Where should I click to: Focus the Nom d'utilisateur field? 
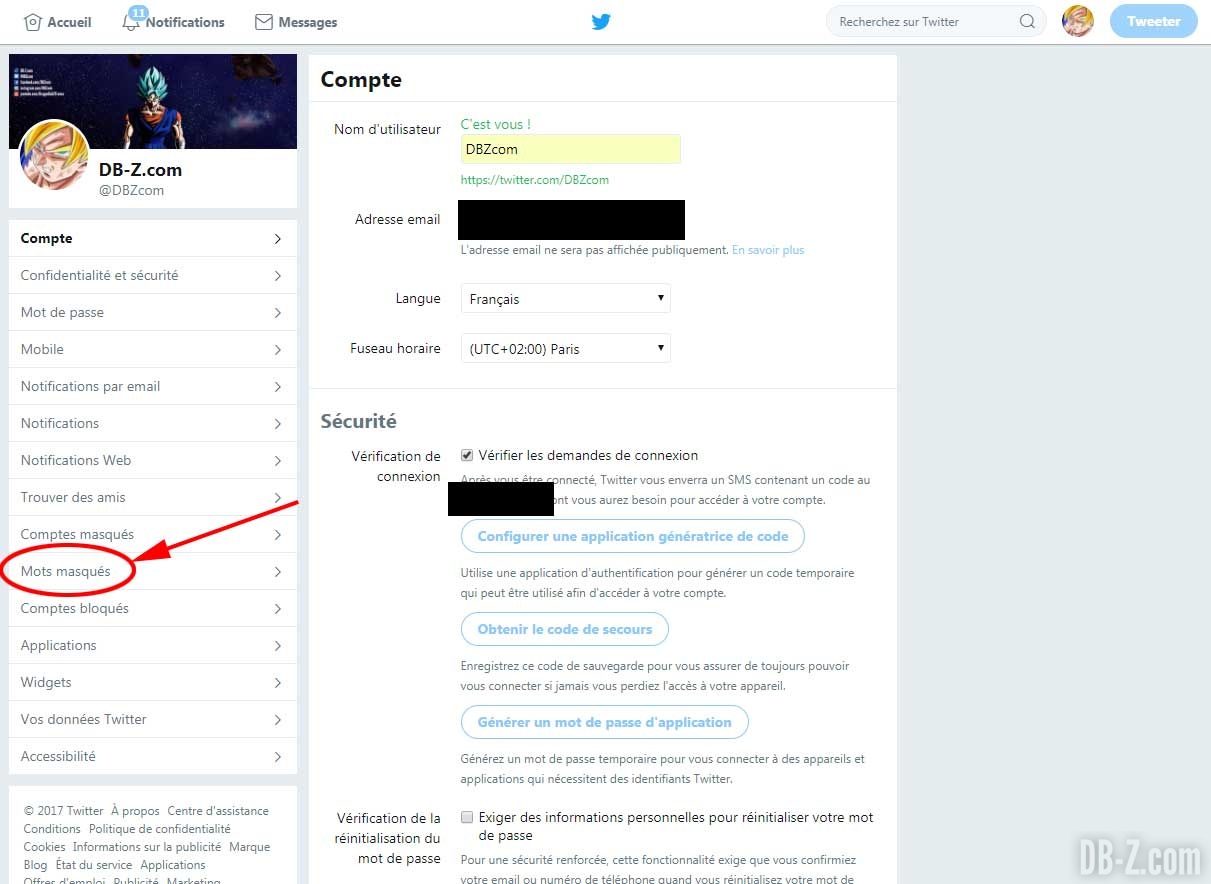[570, 149]
